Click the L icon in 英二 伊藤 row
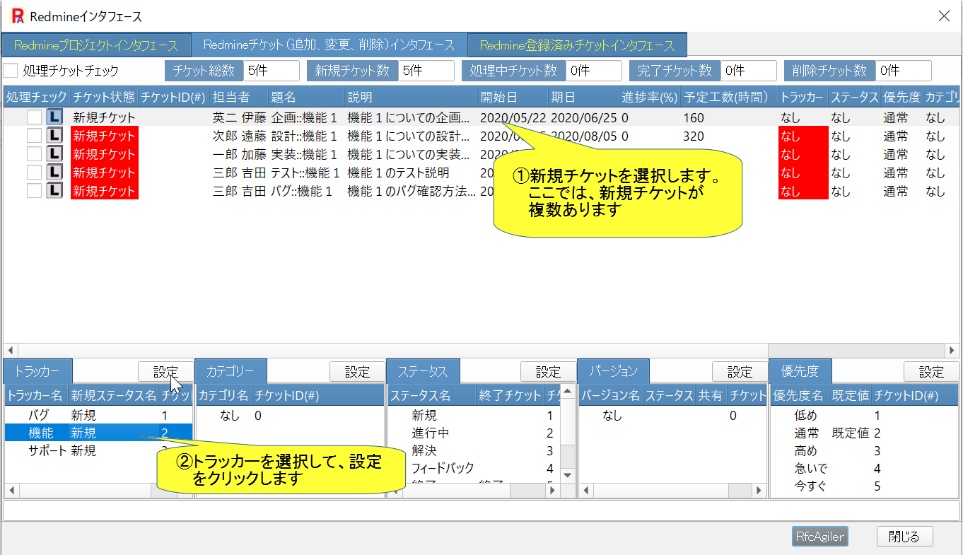This screenshot has width=963, height=555. point(55,117)
